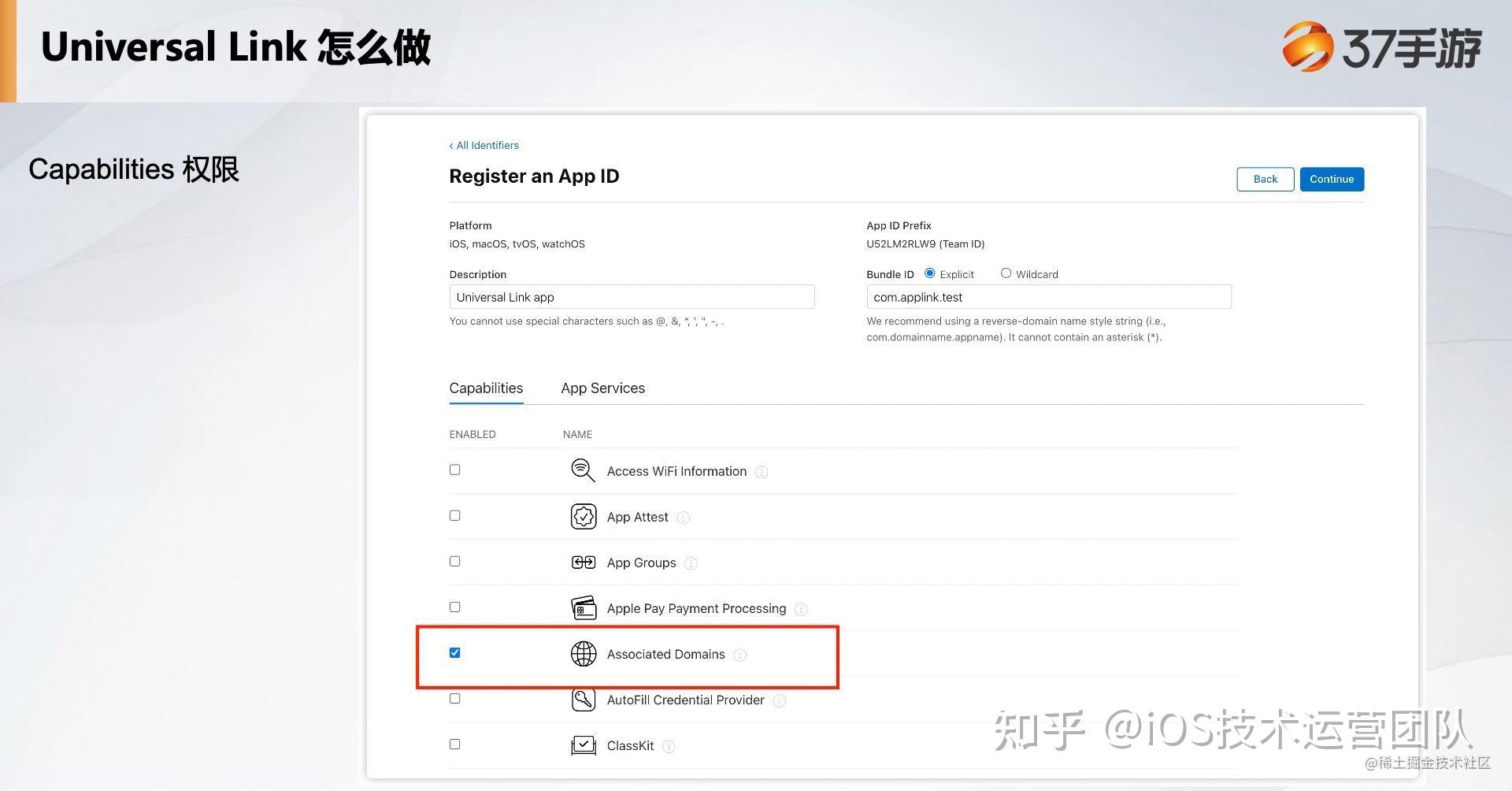
Task: Click the Associated Domains globe icon
Action: pos(584,654)
